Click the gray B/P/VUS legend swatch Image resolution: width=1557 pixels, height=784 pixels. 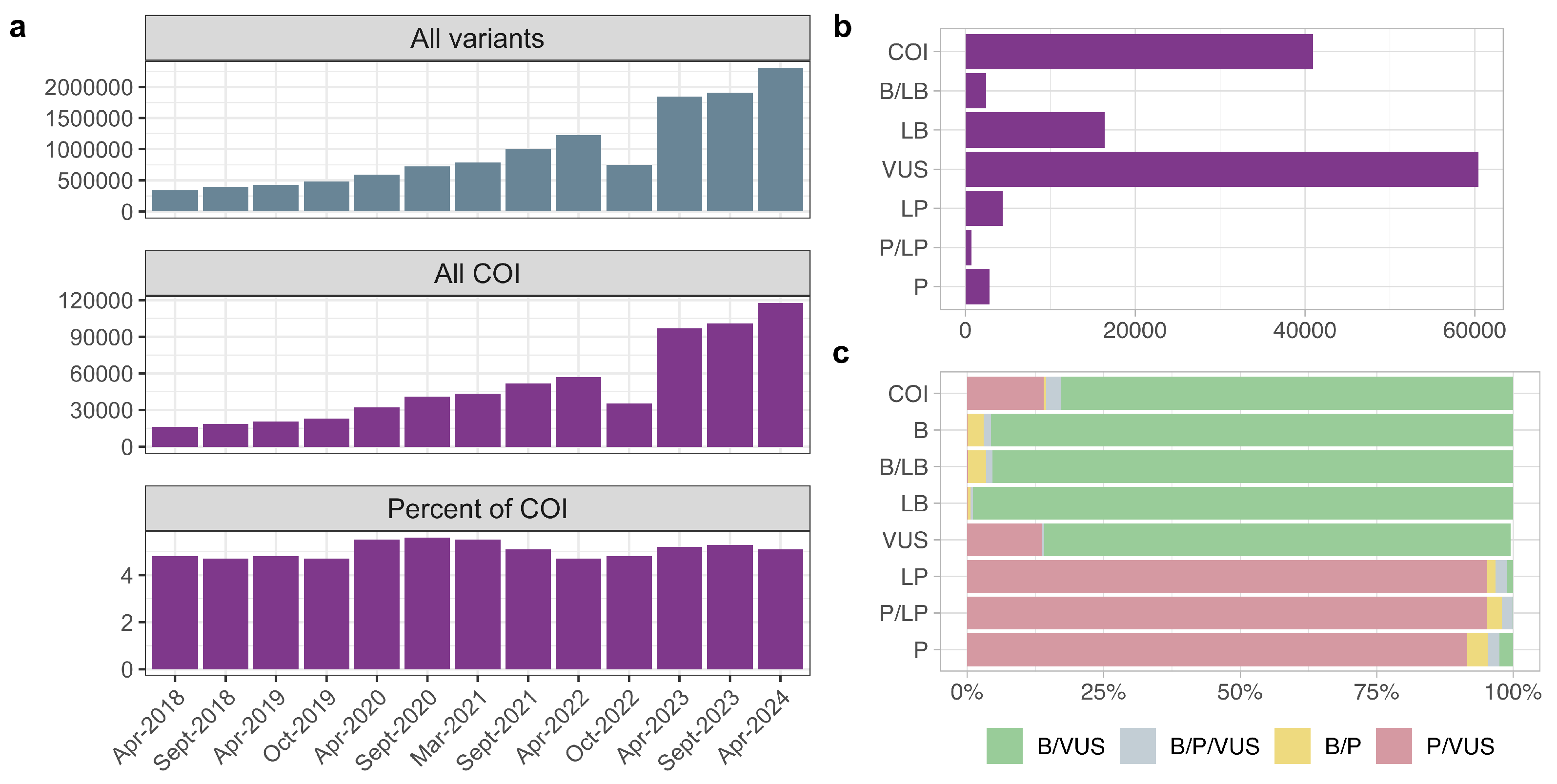(x=1137, y=746)
